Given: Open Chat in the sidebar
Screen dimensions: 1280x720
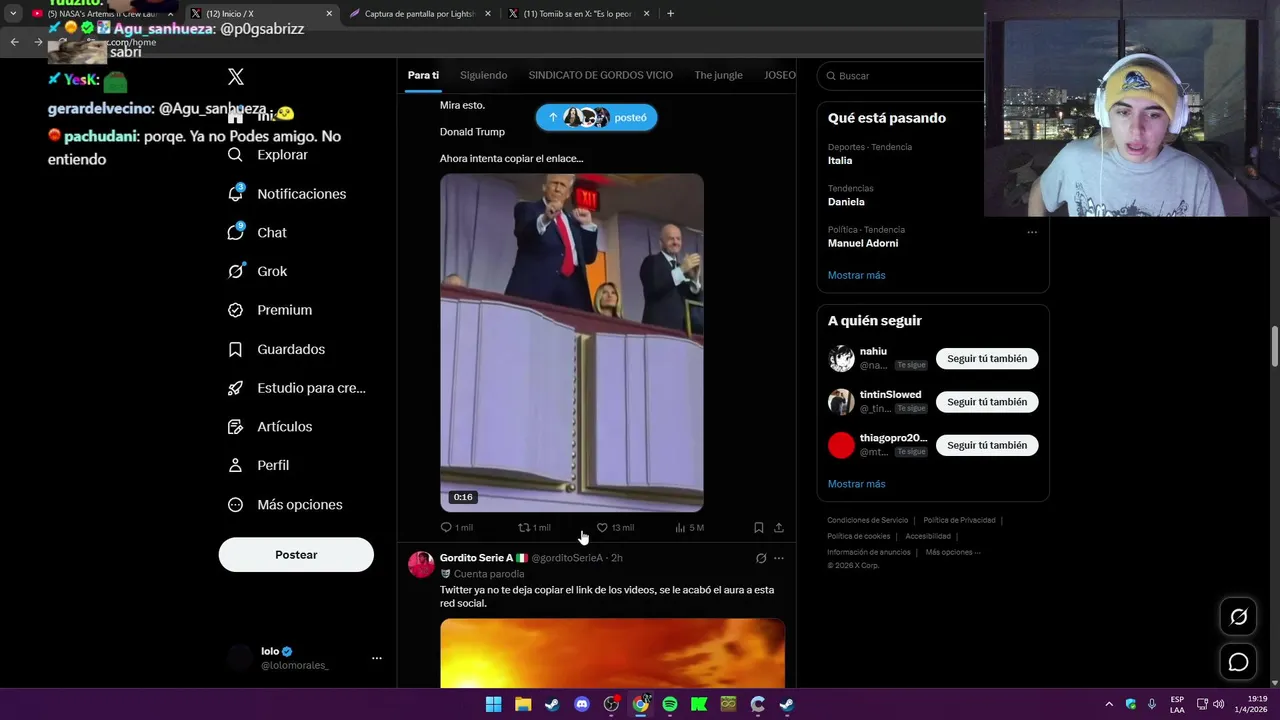Looking at the screenshot, I should 257,233.
